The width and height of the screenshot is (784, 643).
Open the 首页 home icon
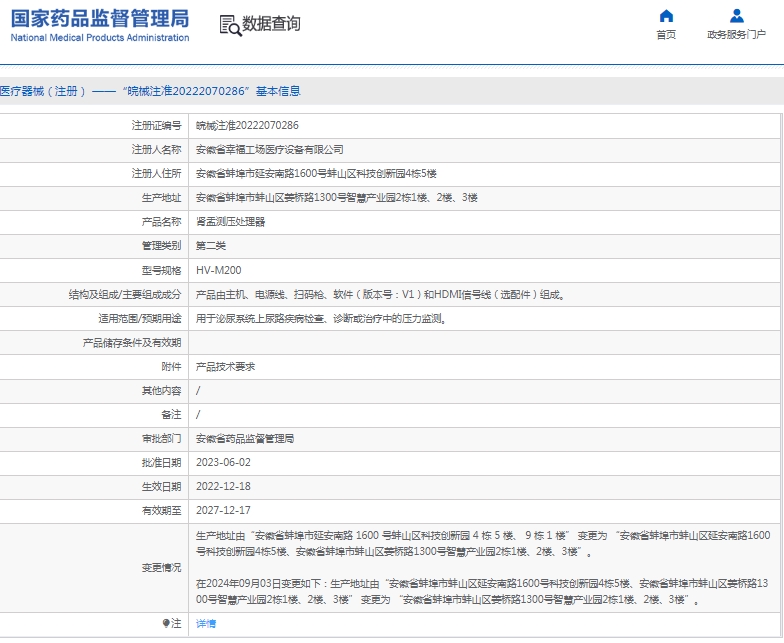click(x=666, y=16)
